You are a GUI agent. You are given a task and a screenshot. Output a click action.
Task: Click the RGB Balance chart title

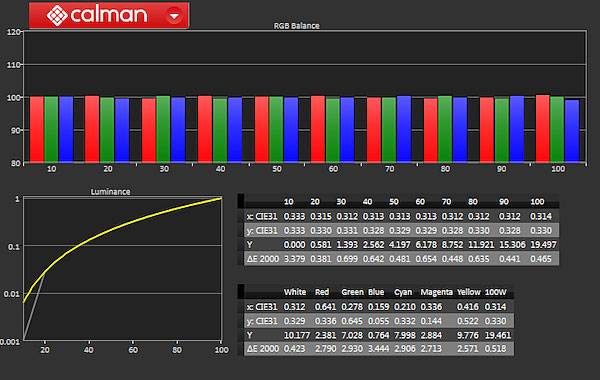(x=297, y=26)
